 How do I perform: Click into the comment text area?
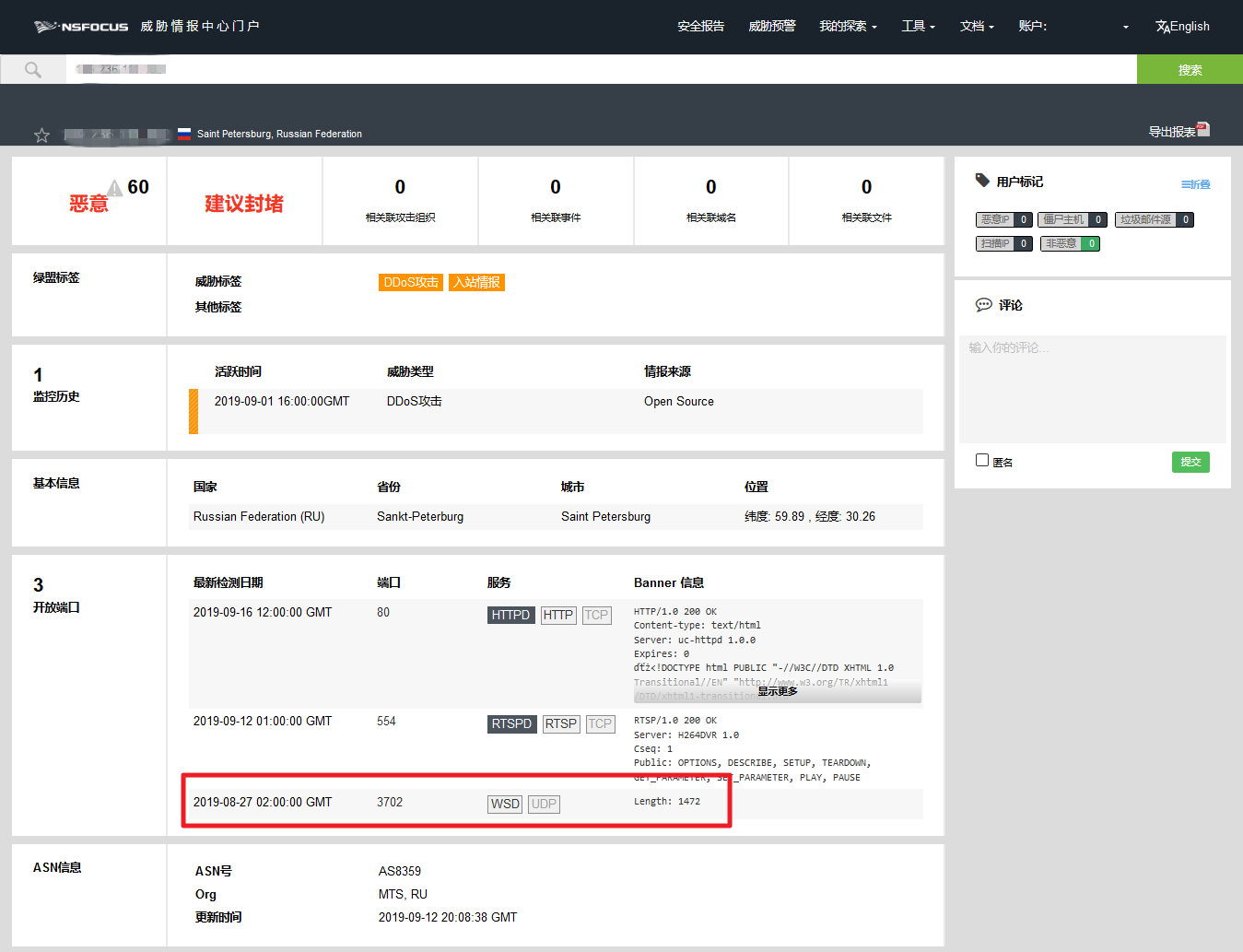[1092, 387]
